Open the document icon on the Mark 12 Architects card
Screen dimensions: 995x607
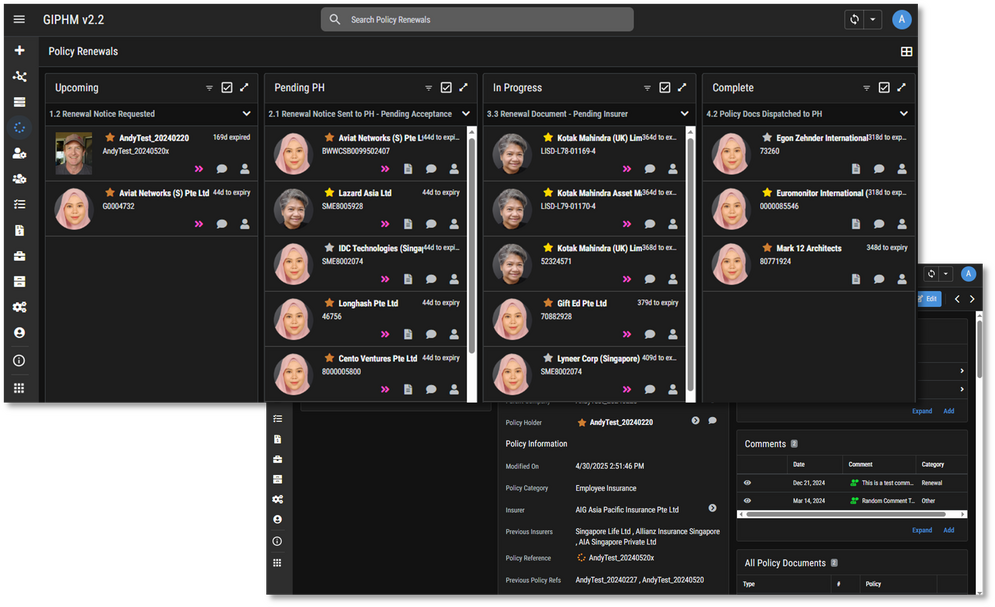[856, 278]
